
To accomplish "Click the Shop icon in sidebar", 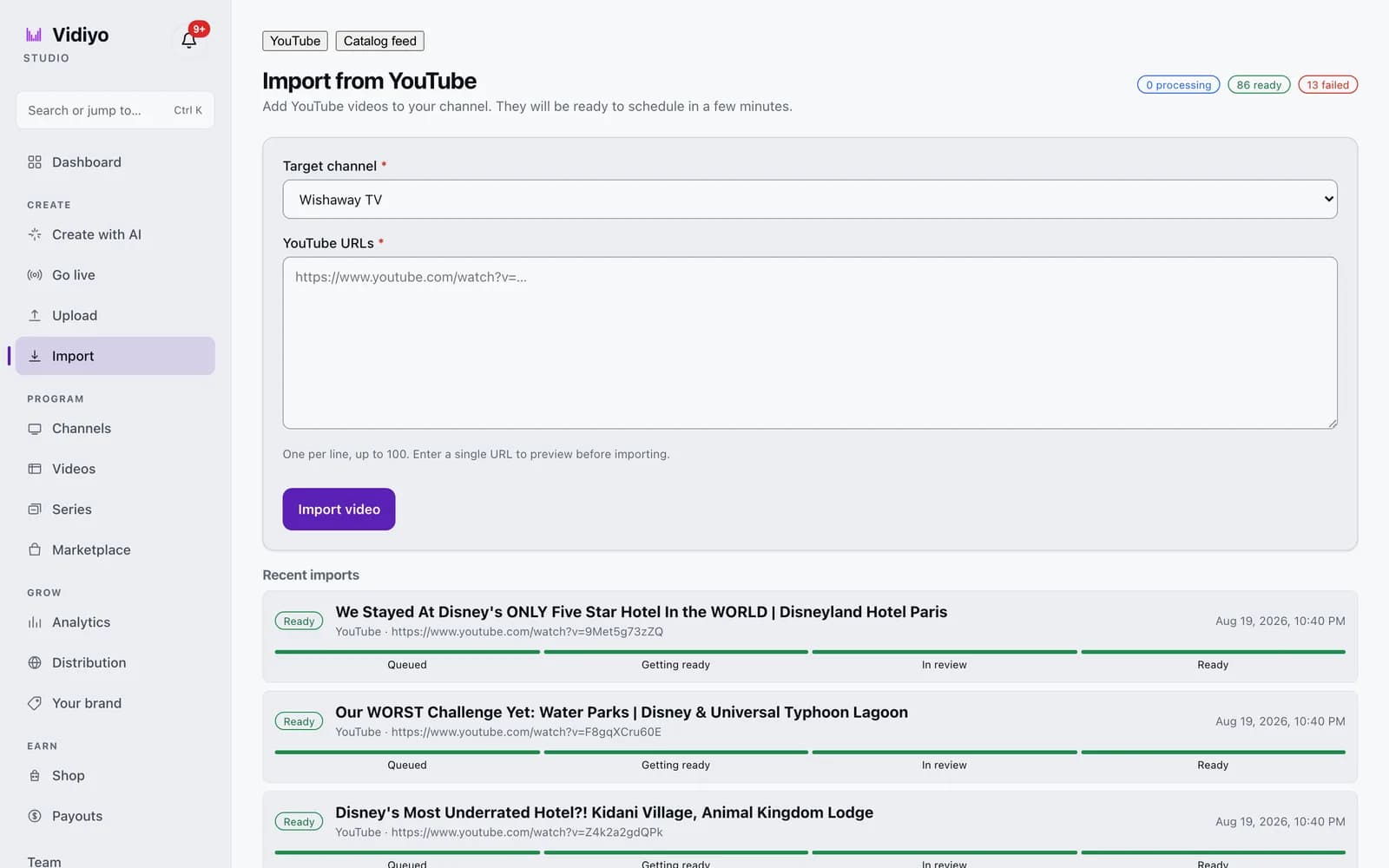I will [35, 776].
